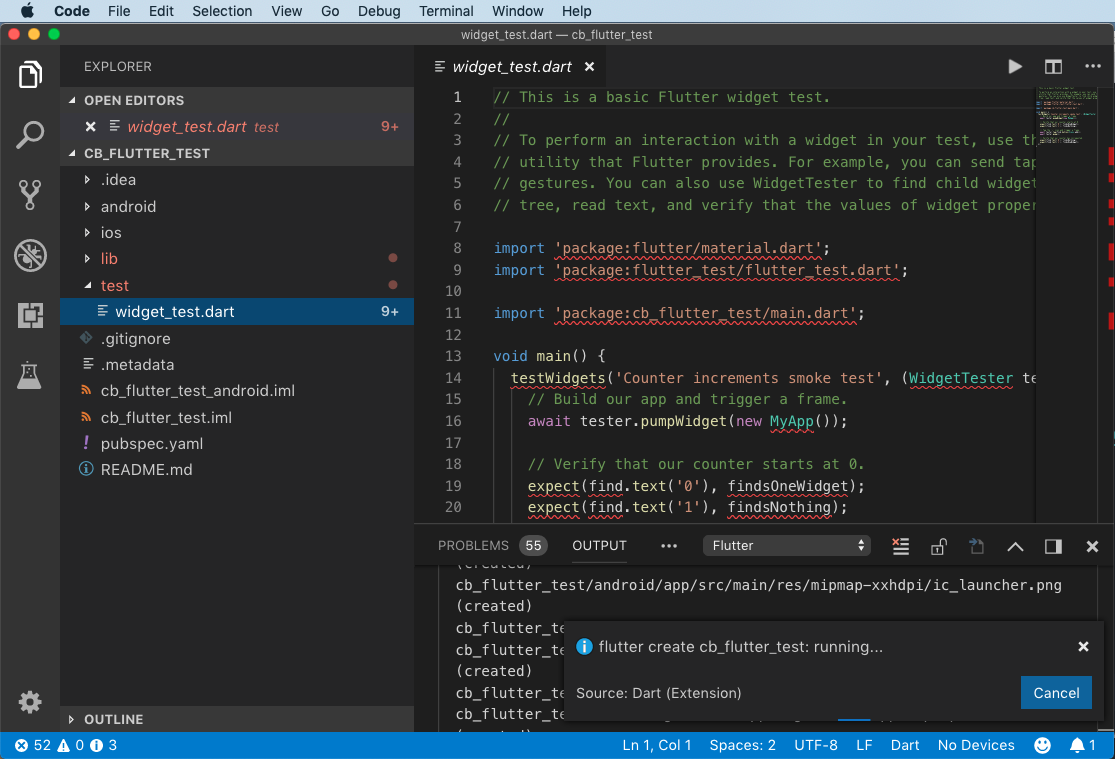1115x759 pixels.
Task: Toggle output scroll lock
Action: (x=938, y=546)
